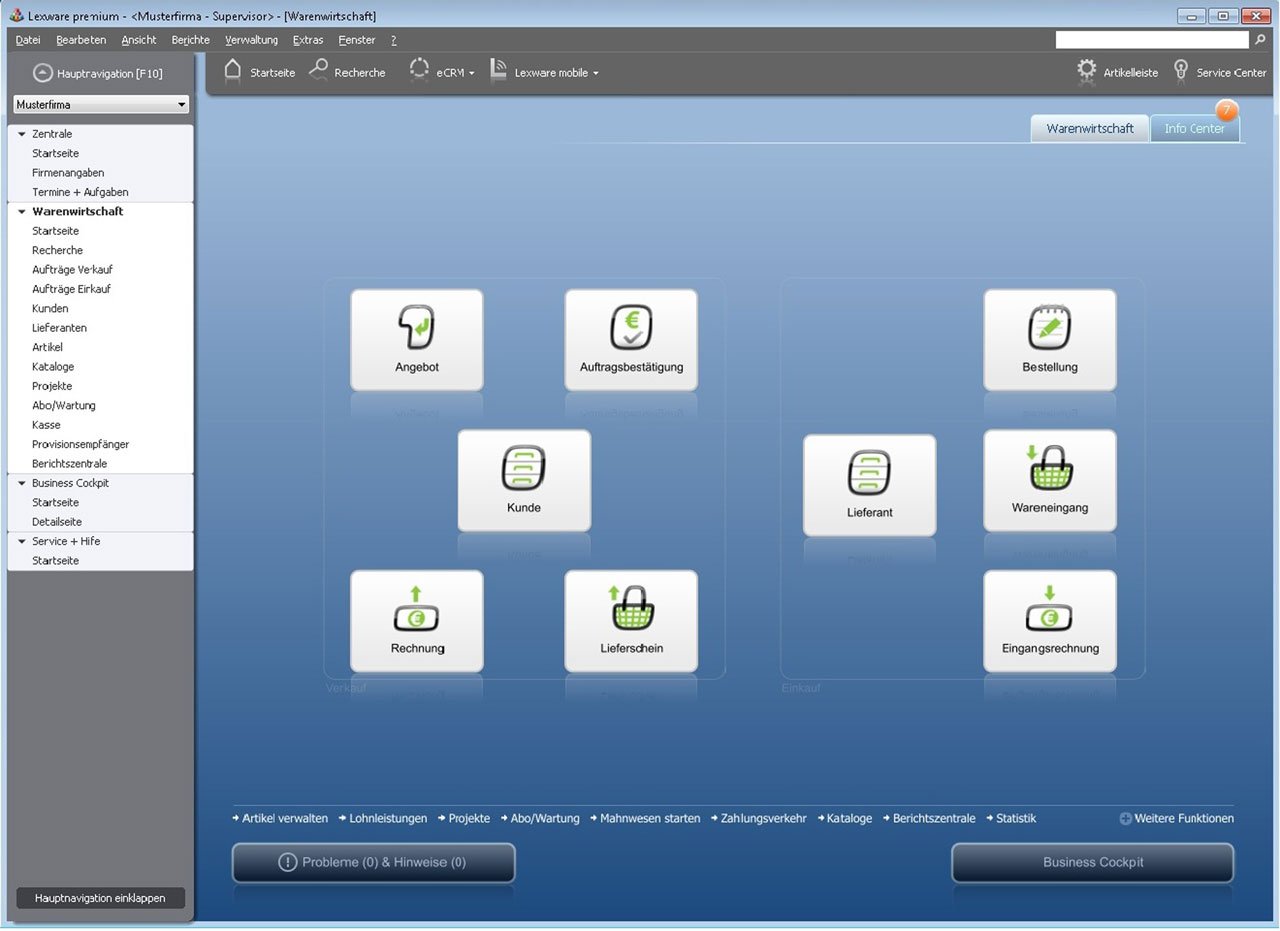Open the Rechnung tile
The width and height of the screenshot is (1280, 931).
416,621
